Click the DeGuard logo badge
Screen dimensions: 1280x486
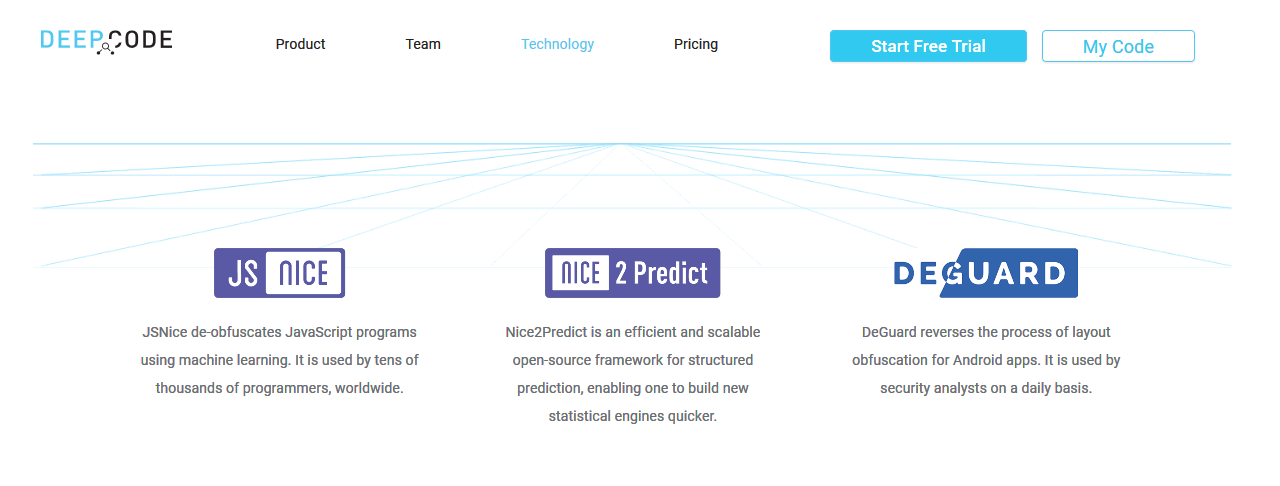985,273
